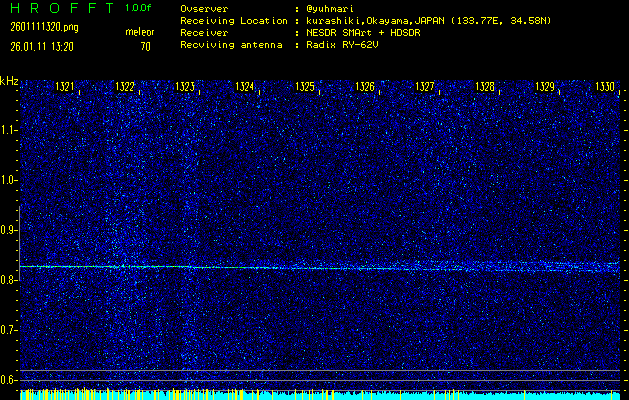This screenshot has width=629, height=400.
Task: Select the 1323 time marker
Action: 185,88
